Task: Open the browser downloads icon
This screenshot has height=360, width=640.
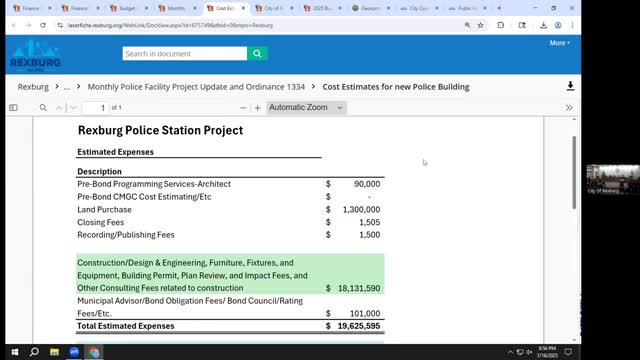Action: (x=543, y=25)
